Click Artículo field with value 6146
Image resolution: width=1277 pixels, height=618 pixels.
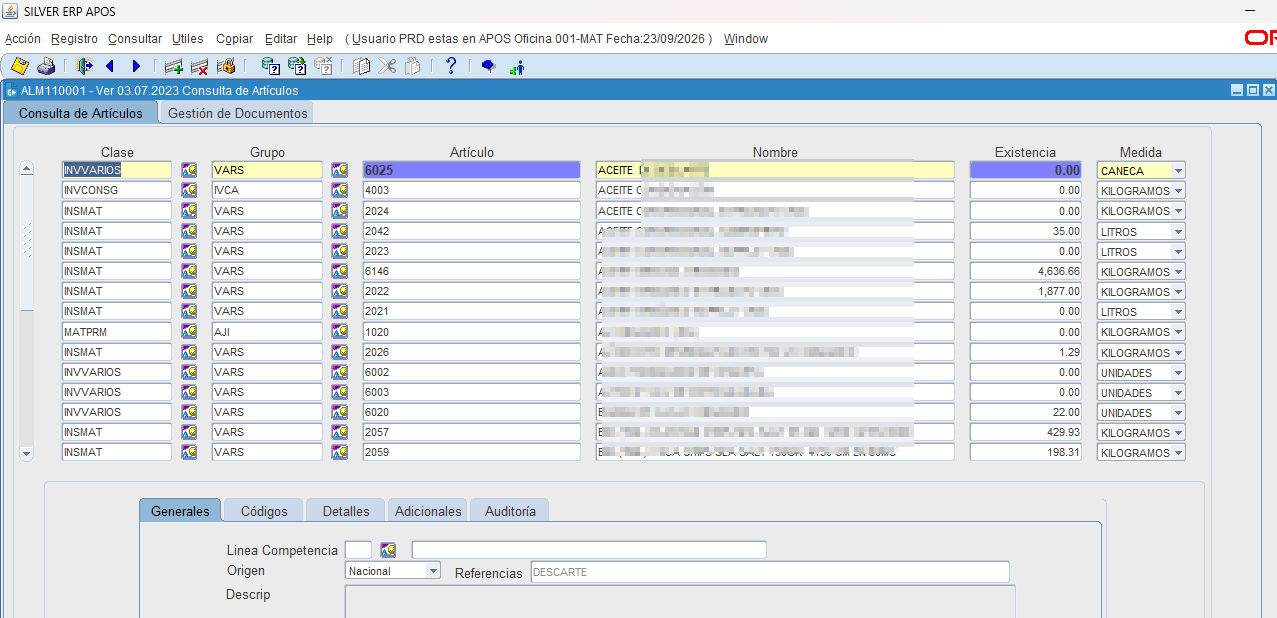coord(471,271)
